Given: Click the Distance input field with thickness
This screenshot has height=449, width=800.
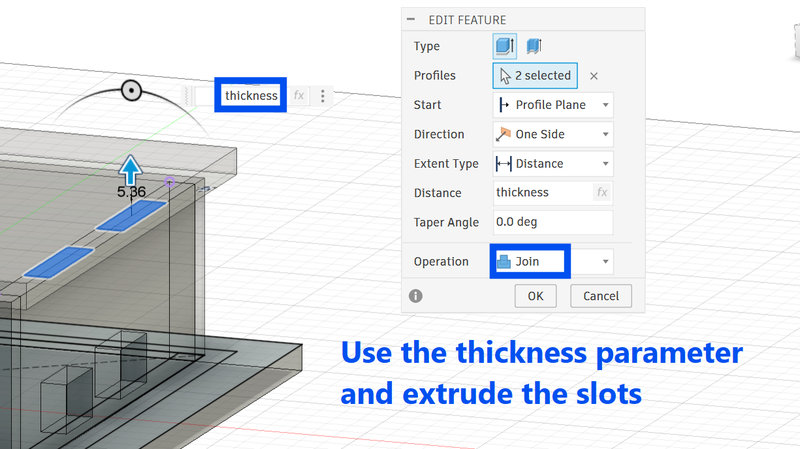Looking at the screenshot, I should coord(553,193).
